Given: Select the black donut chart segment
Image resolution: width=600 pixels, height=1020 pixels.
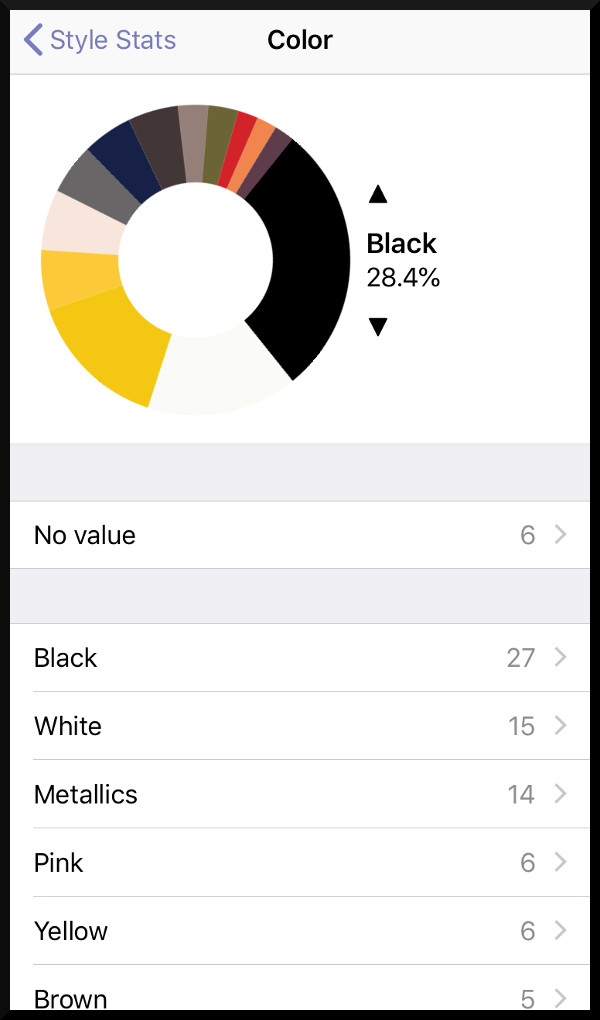Looking at the screenshot, I should [305, 260].
